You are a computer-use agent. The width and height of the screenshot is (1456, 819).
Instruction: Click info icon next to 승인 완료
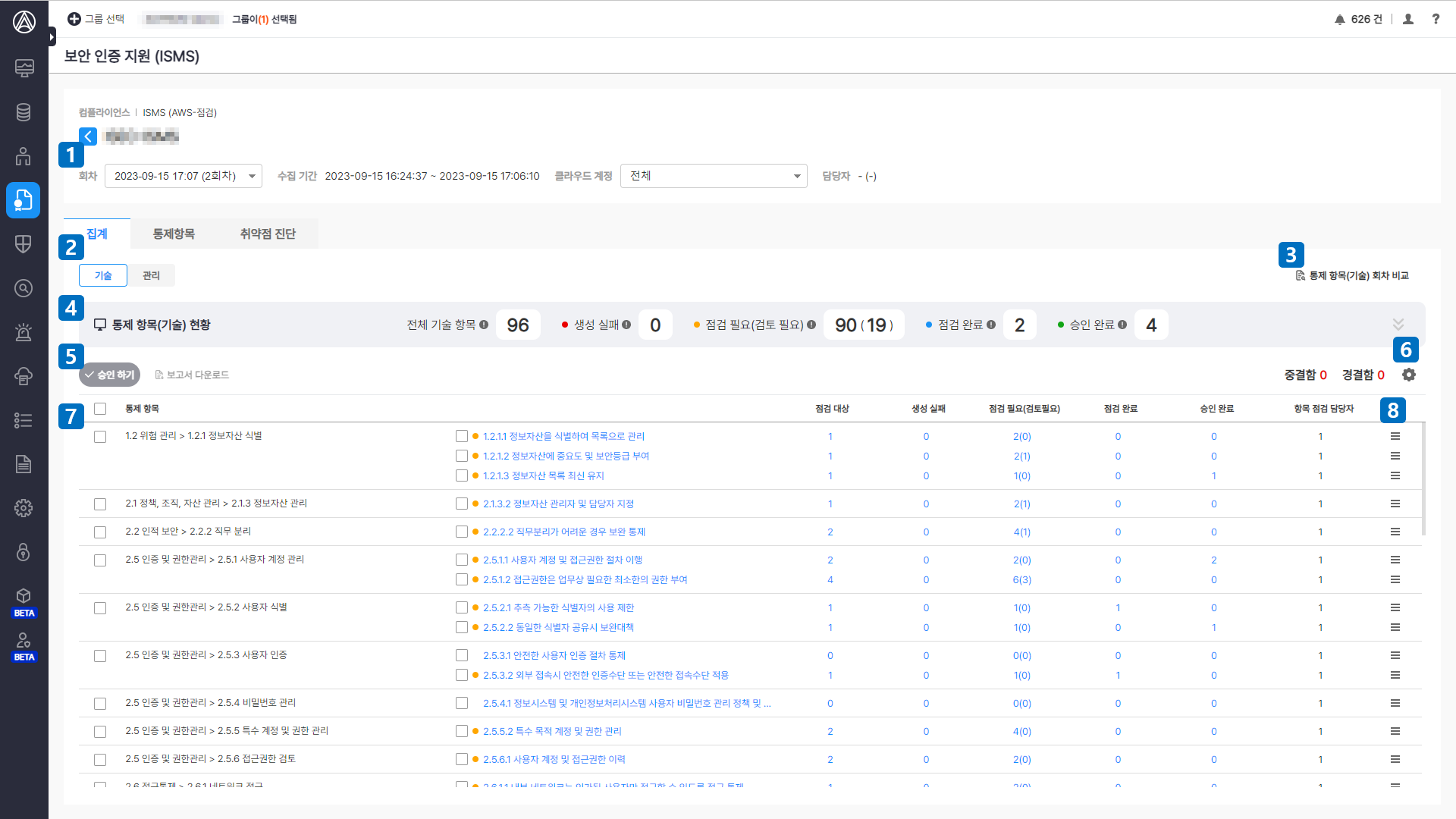[x=1122, y=325]
